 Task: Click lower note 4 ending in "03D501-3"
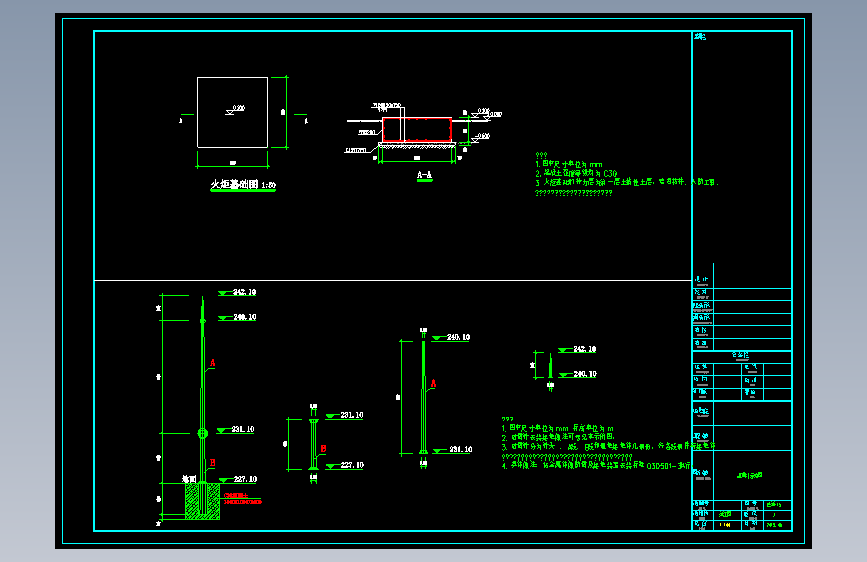596,466
